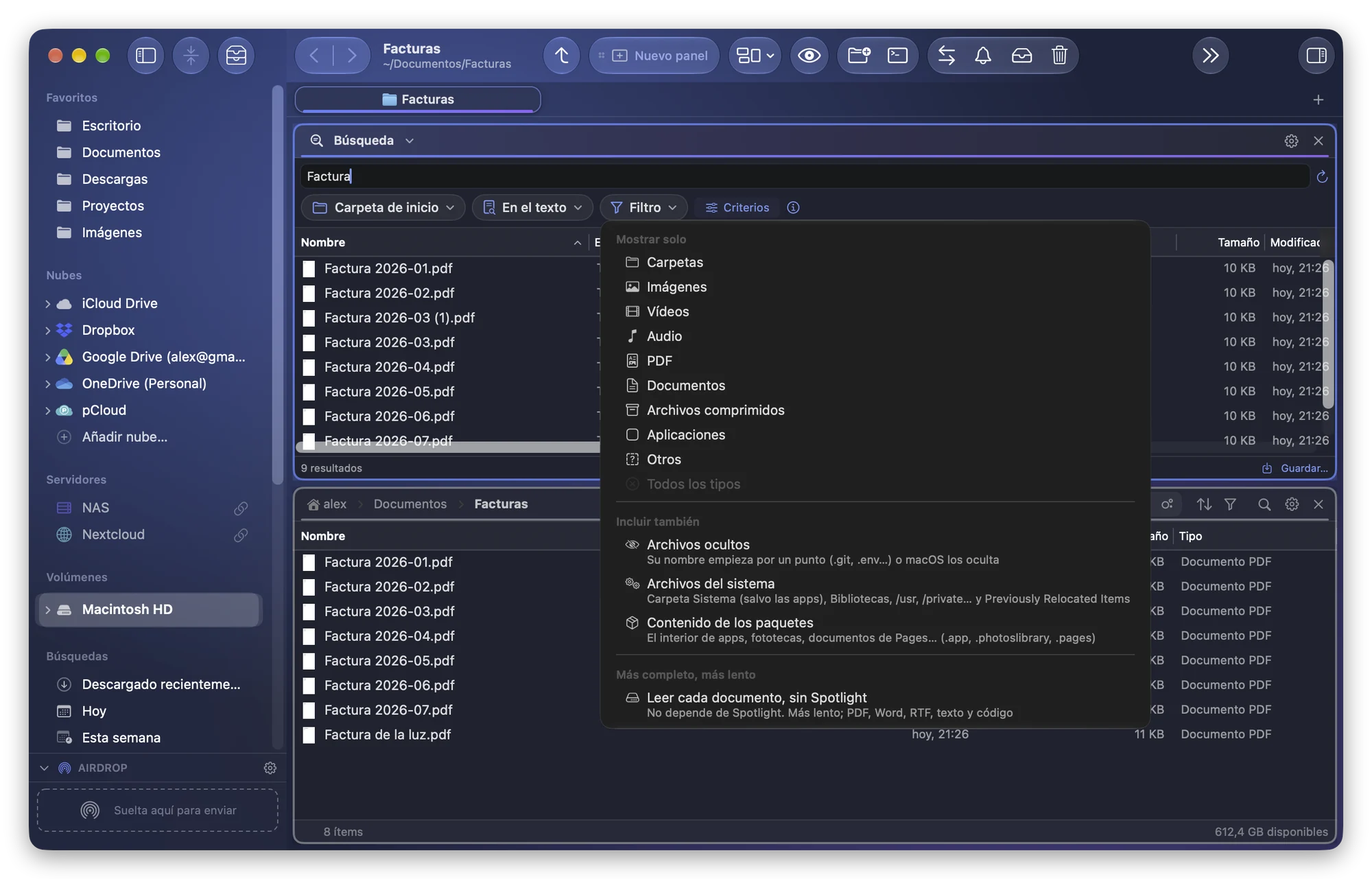Collapse the AIRDROP section chevron
Screen dimensions: 1372x879
[45, 768]
